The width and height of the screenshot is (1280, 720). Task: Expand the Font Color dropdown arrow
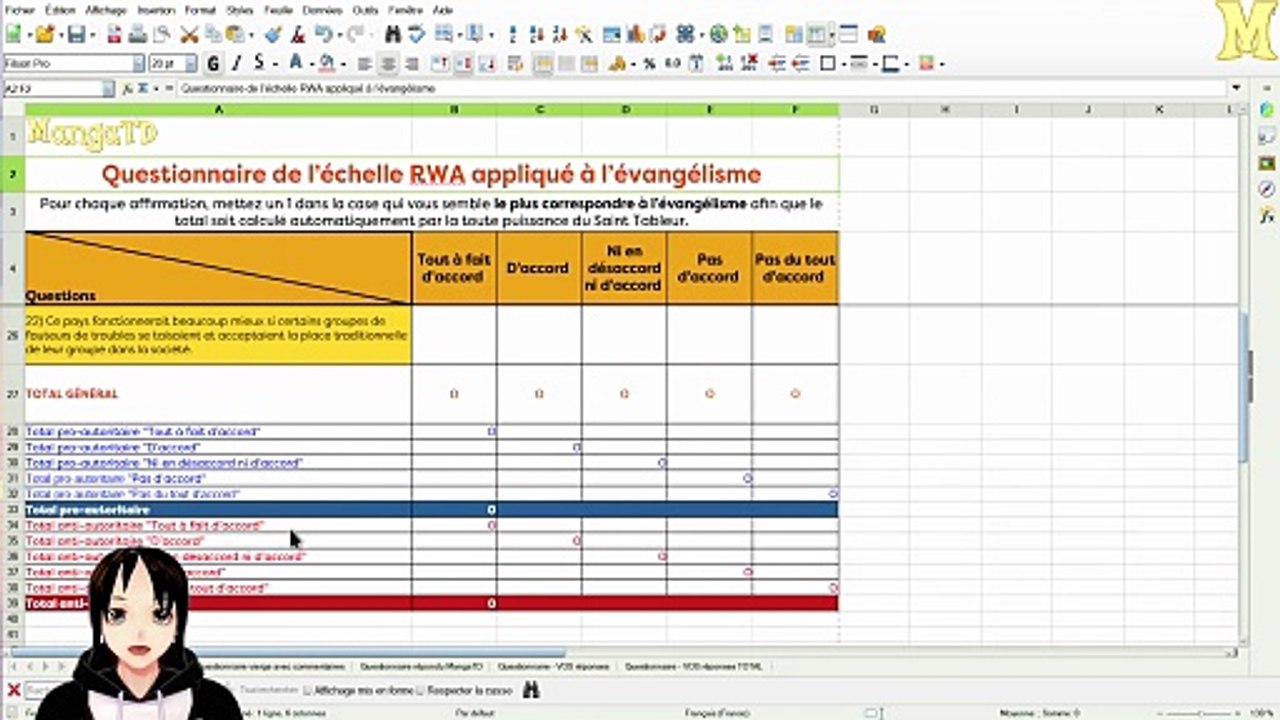point(310,64)
